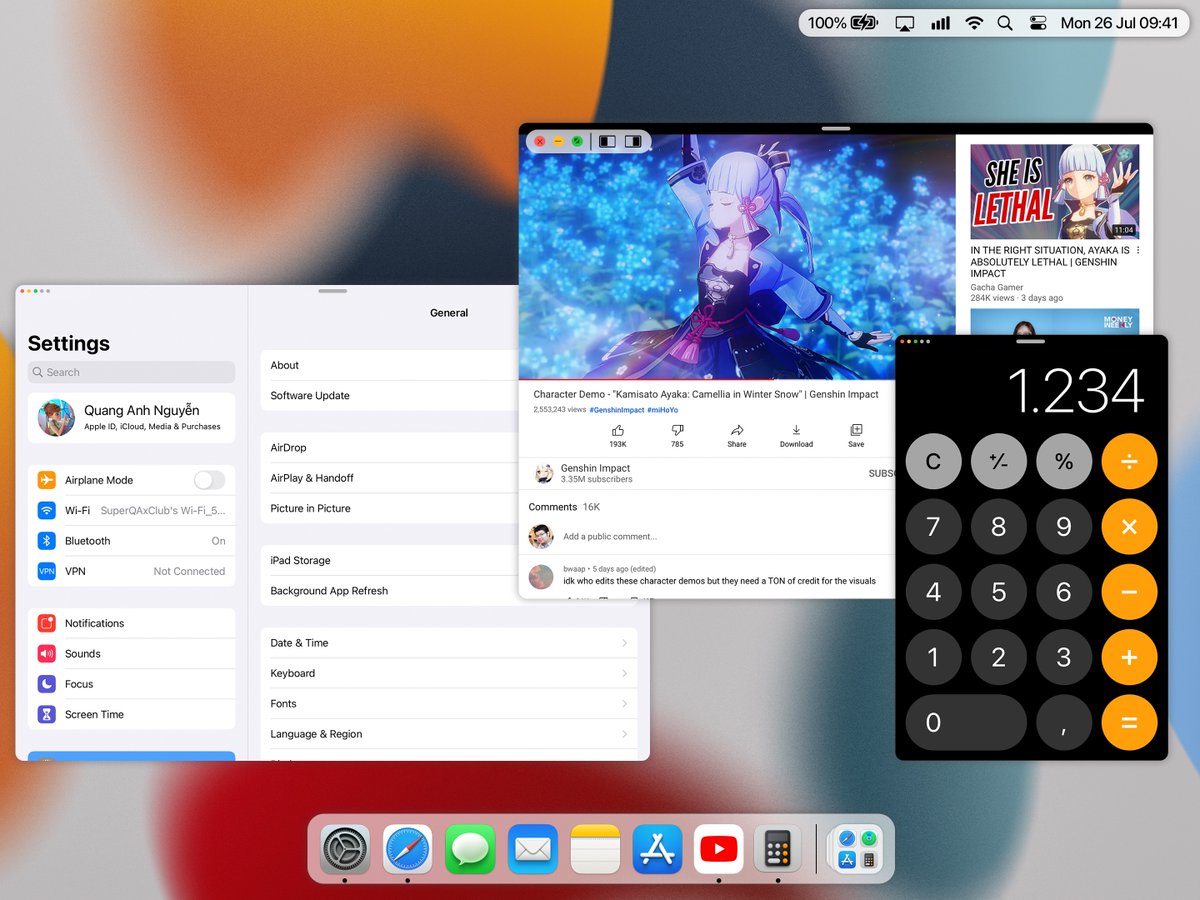Expand Date & Time chevron row
The image size is (1200, 900).
(449, 643)
